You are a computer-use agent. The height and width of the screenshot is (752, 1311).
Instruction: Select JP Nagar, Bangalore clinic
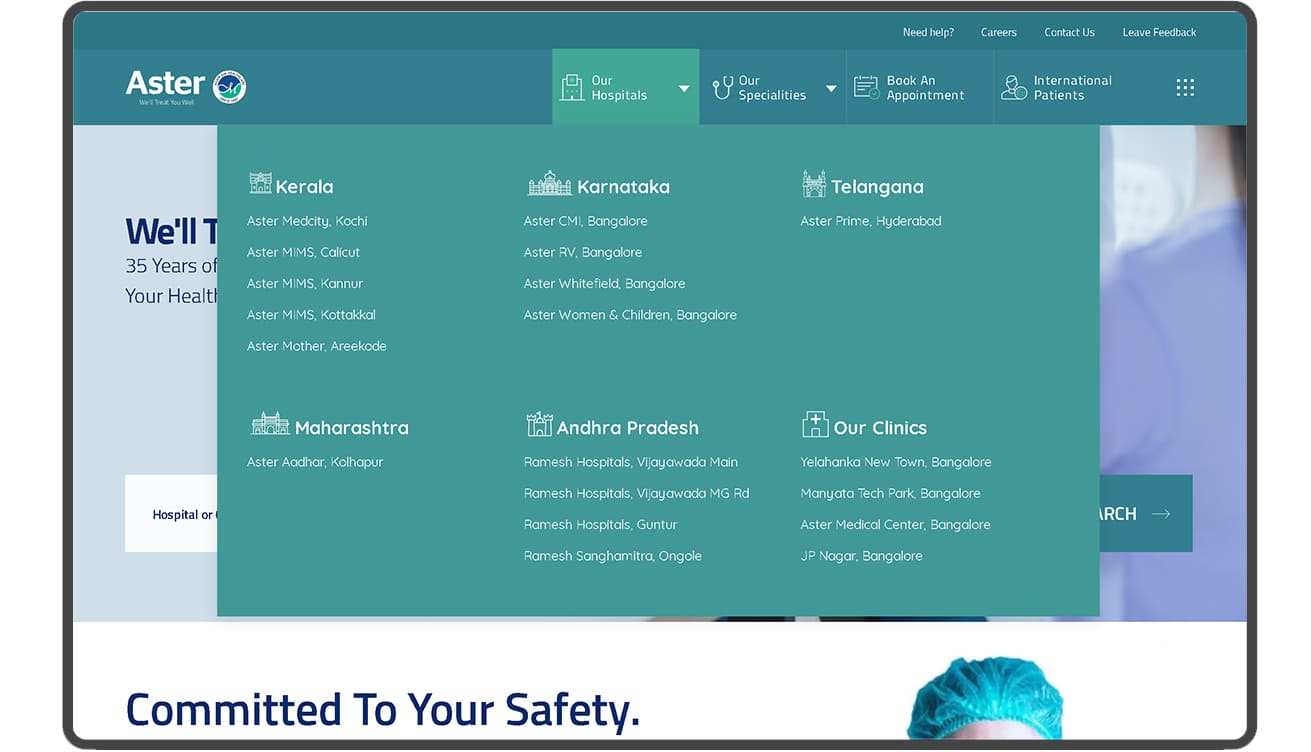(x=861, y=556)
